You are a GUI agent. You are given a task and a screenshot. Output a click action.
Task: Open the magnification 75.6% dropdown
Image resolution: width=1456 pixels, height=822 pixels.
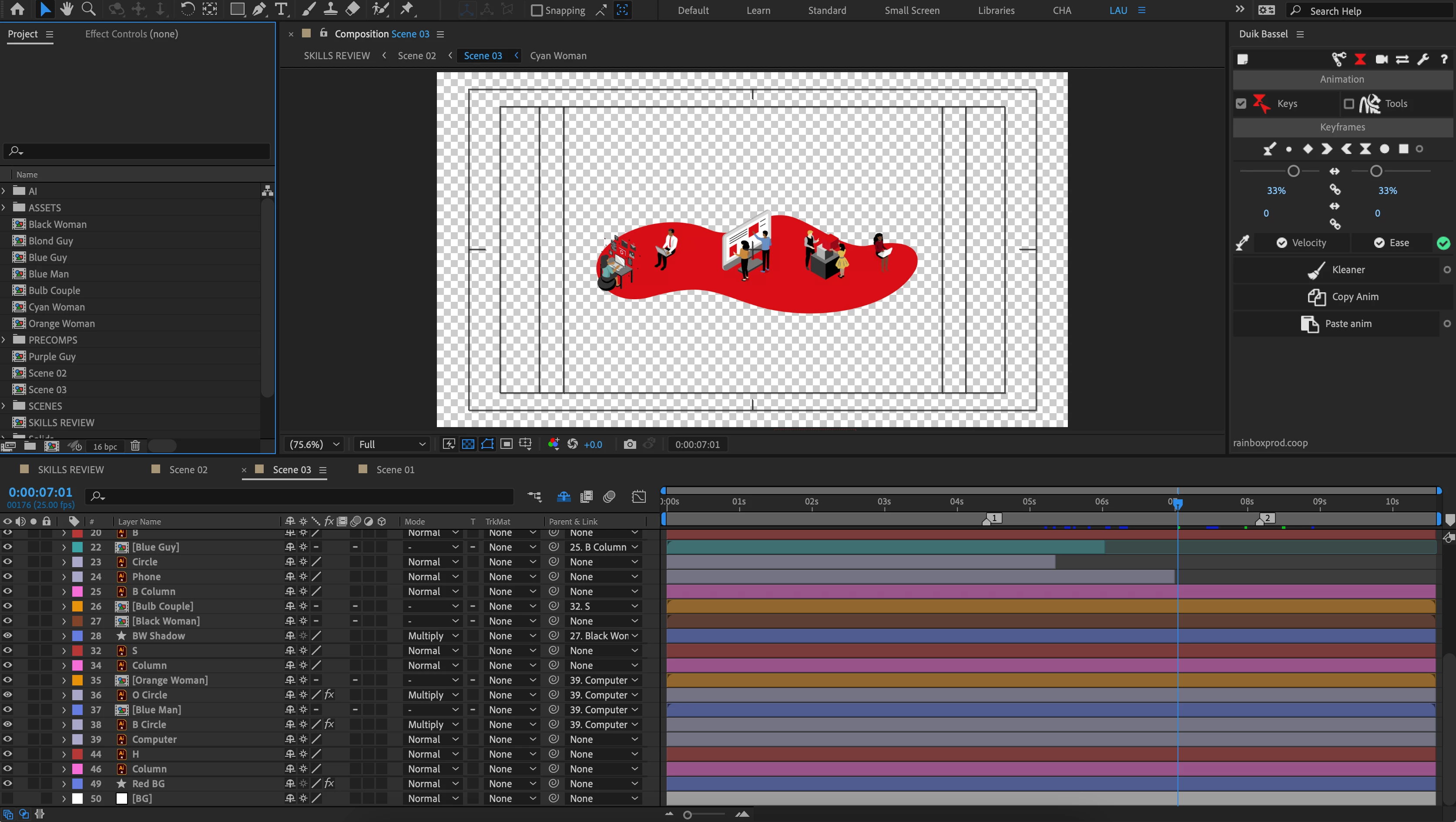pyautogui.click(x=315, y=444)
